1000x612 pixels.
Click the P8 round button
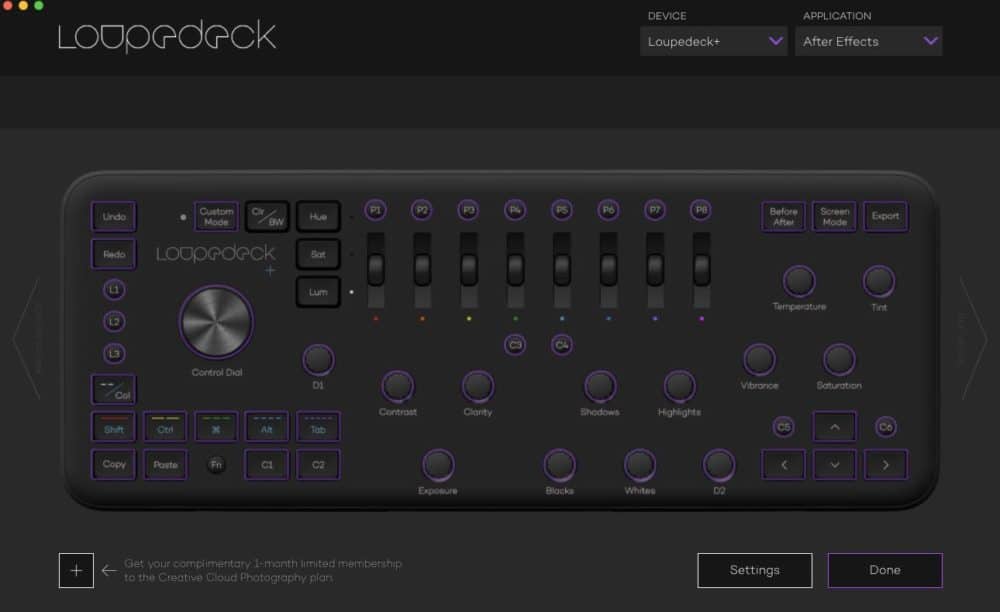pos(702,210)
